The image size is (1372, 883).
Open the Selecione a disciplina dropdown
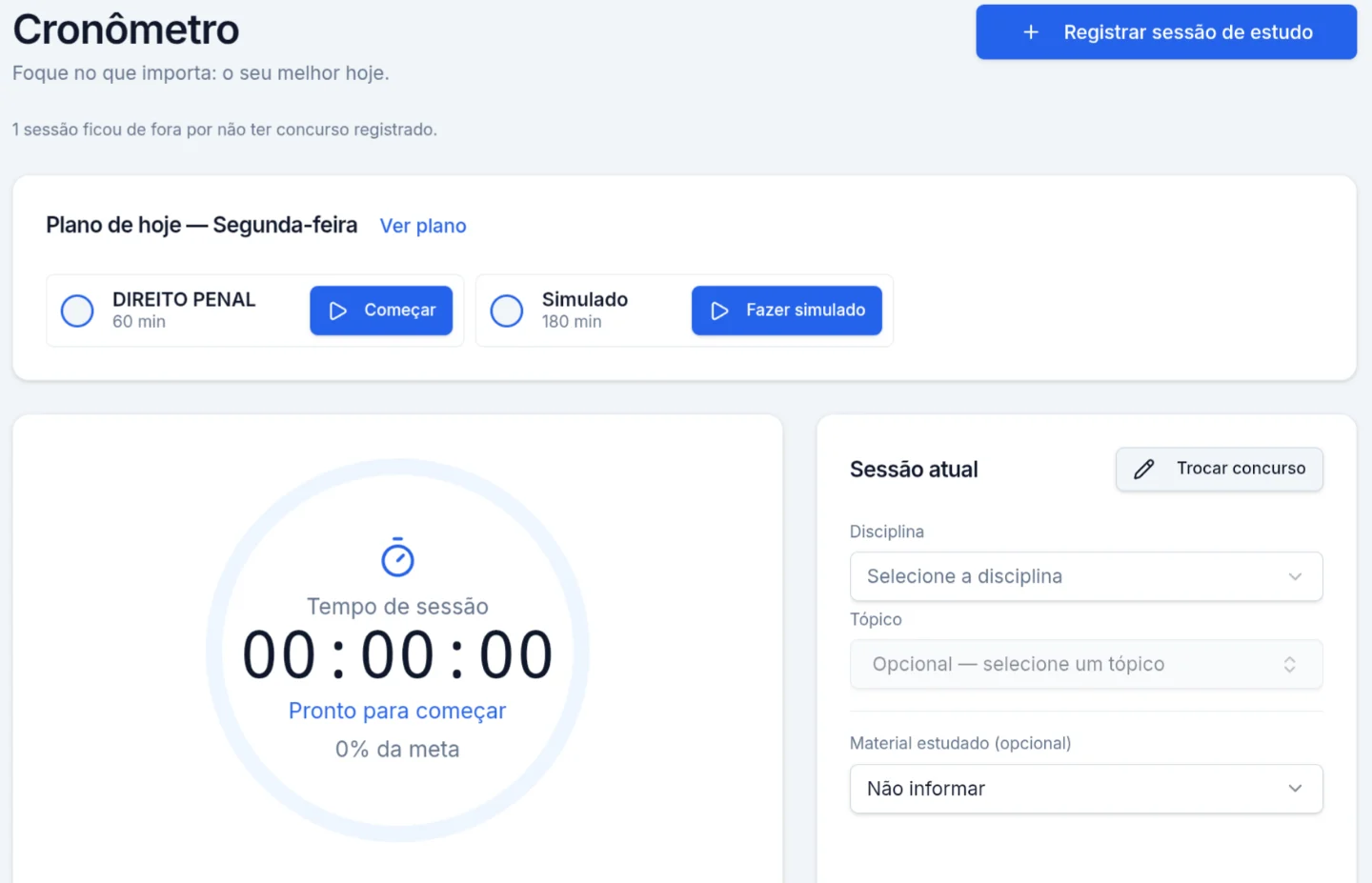pyautogui.click(x=1086, y=576)
